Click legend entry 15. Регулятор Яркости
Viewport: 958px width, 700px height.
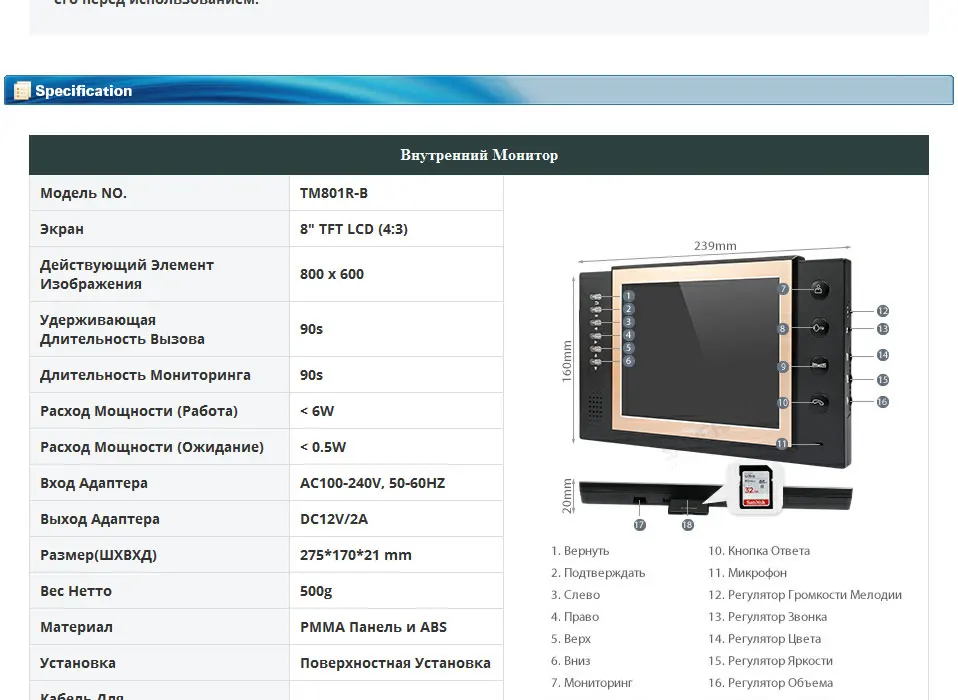(x=770, y=661)
